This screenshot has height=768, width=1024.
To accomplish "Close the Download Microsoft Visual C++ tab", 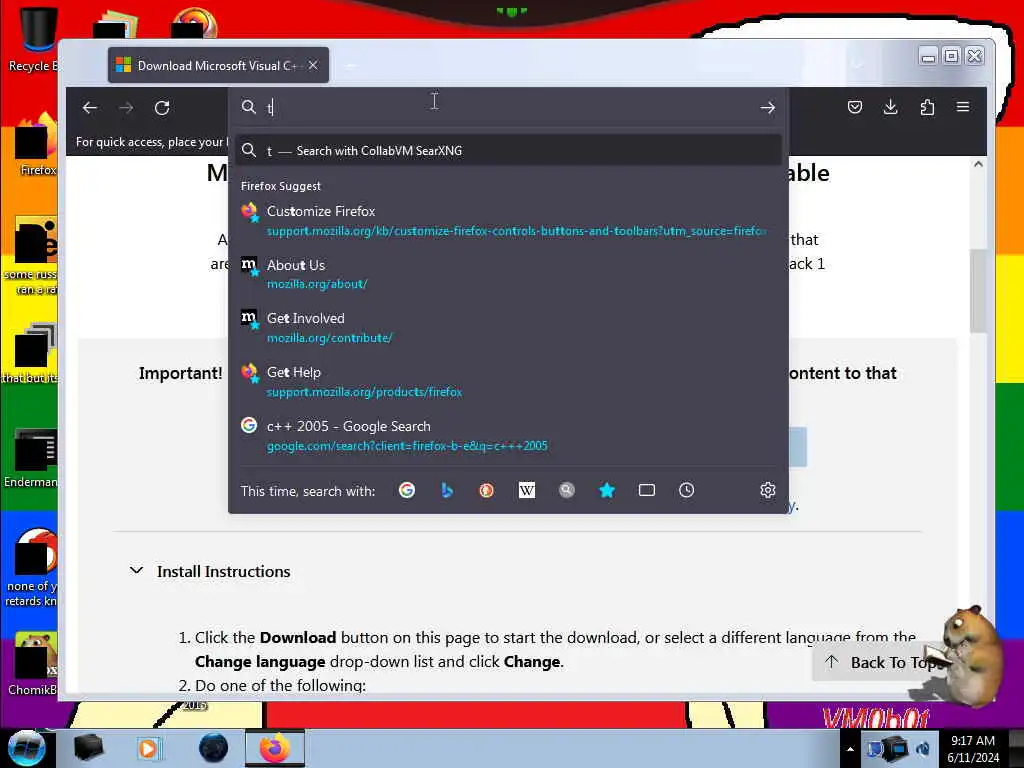I will point(313,65).
